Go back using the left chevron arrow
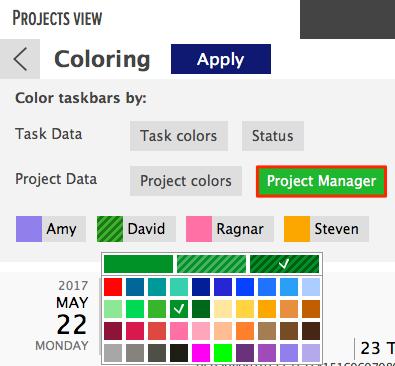395x366 pixels. pos(20,59)
